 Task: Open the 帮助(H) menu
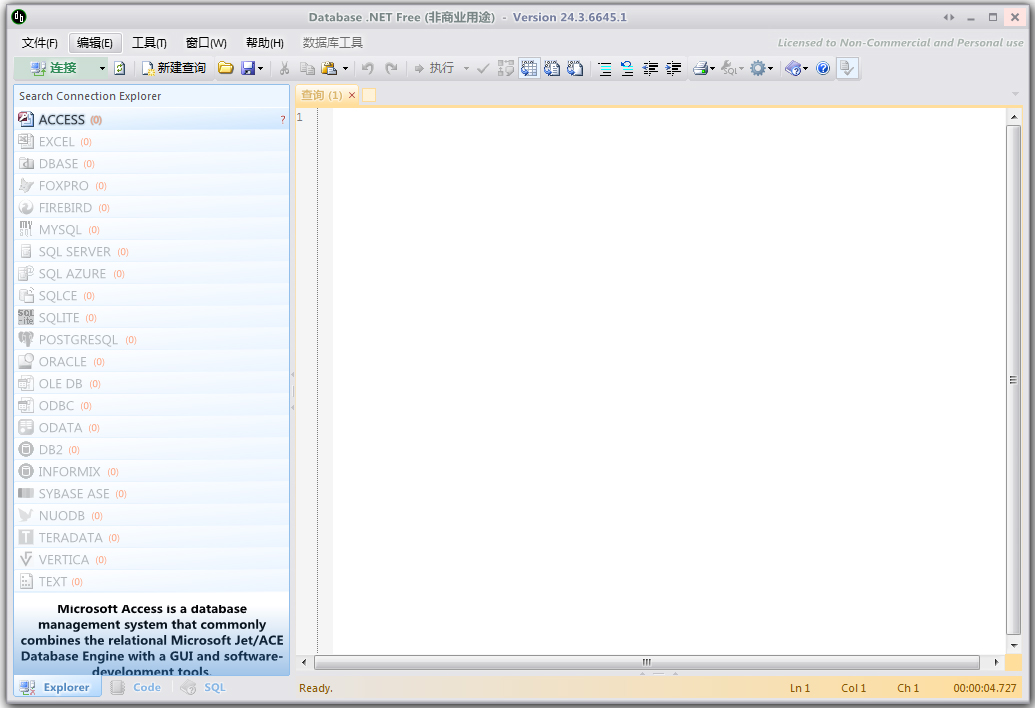coord(265,43)
